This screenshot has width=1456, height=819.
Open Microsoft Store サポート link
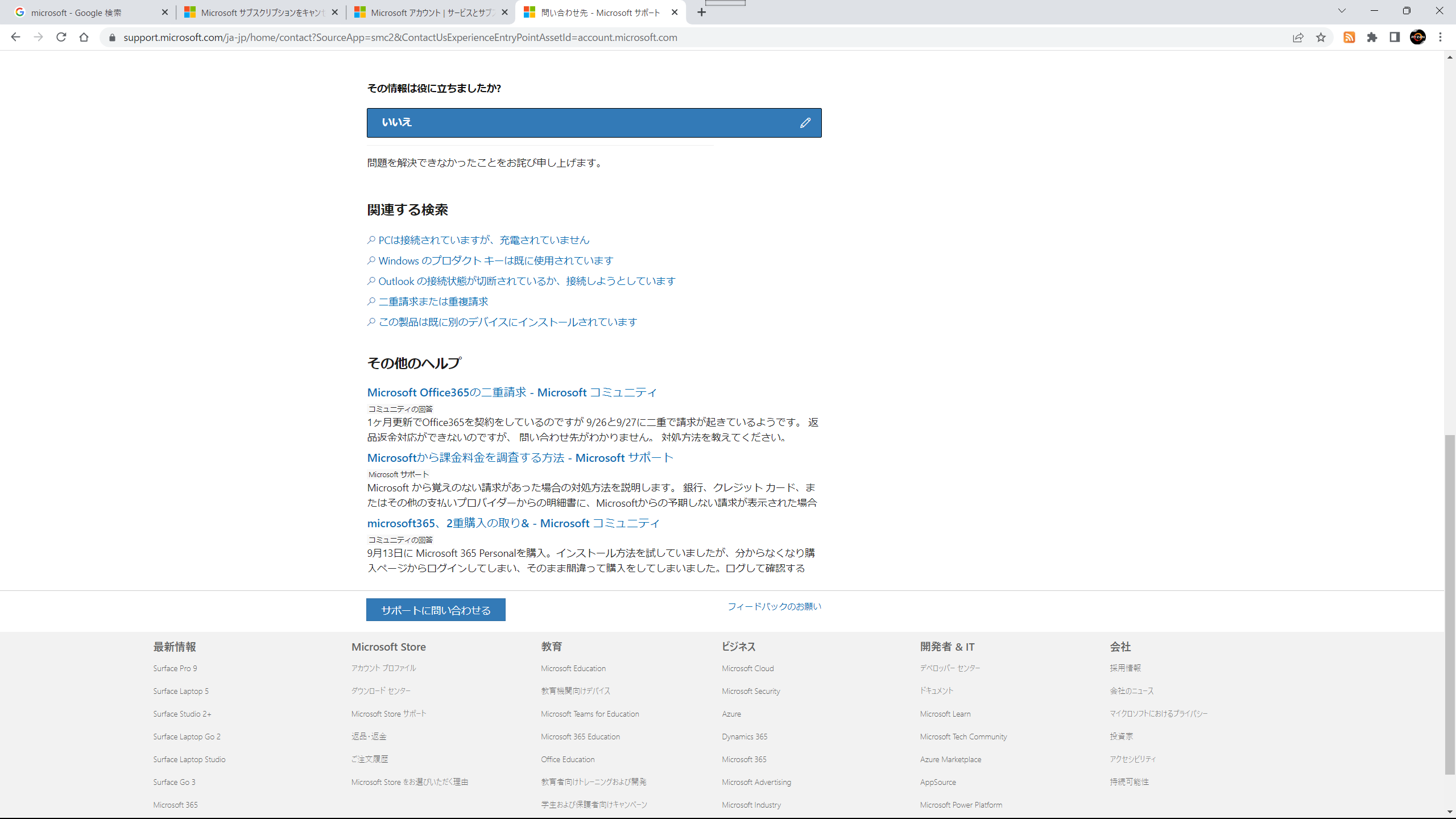tap(389, 714)
